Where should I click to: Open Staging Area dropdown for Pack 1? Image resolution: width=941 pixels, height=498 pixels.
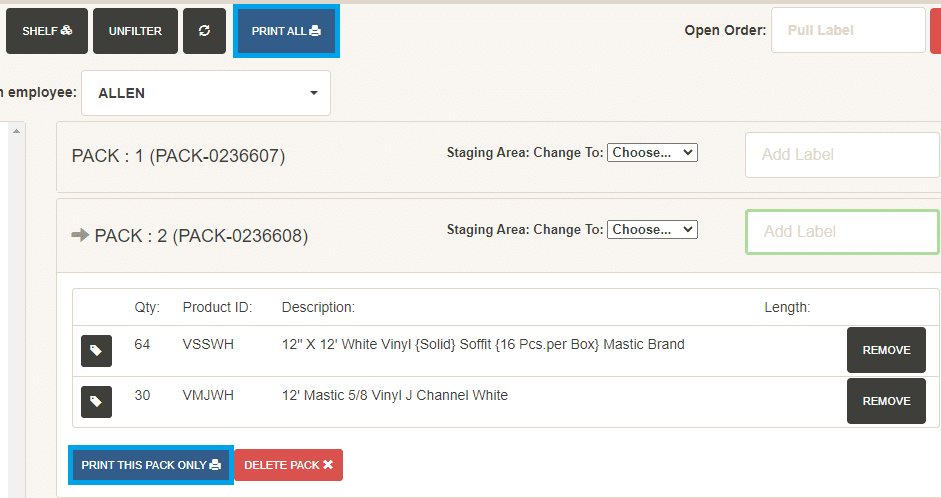652,152
